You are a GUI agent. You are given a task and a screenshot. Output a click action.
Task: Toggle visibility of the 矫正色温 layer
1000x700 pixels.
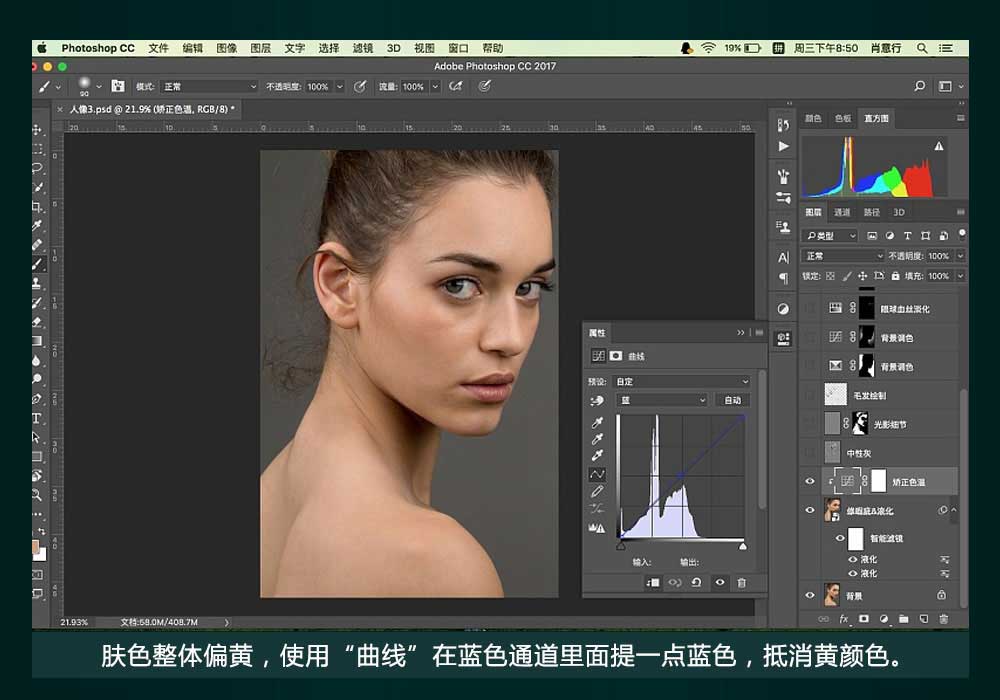(x=810, y=482)
